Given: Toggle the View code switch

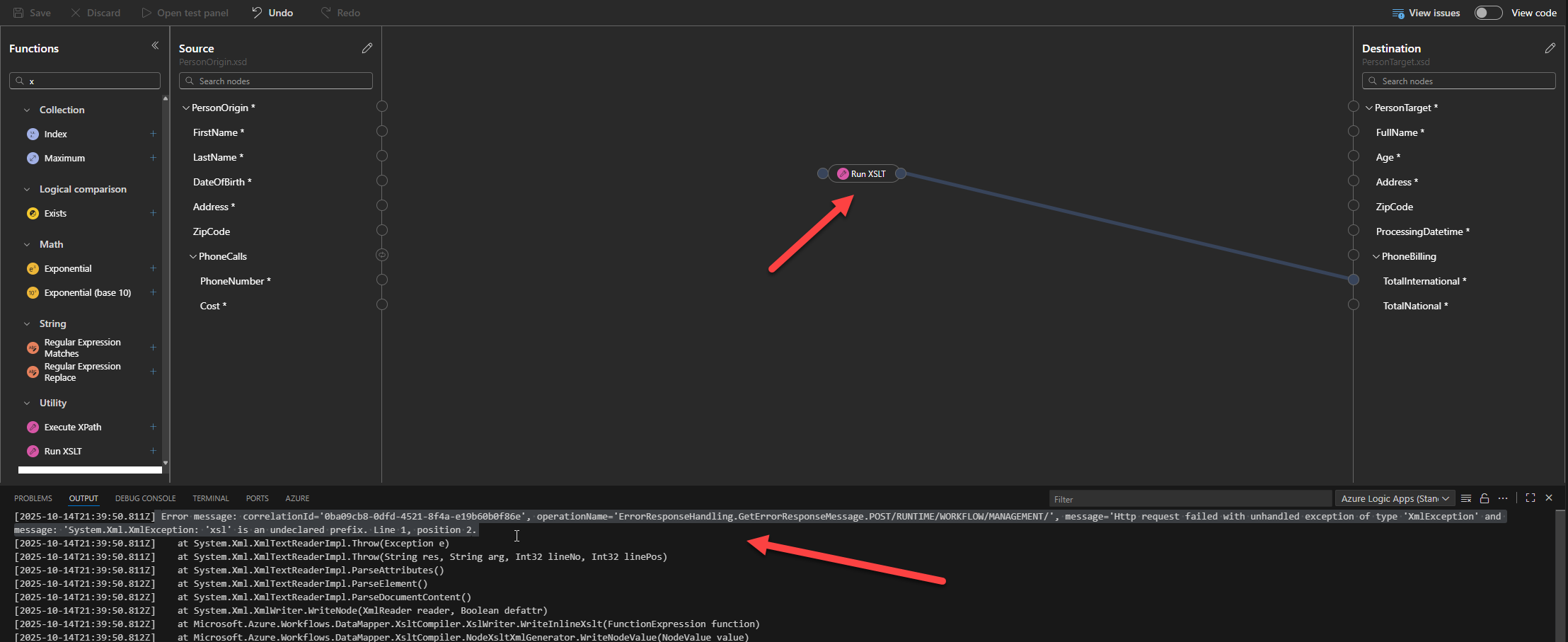Looking at the screenshot, I should [1488, 13].
